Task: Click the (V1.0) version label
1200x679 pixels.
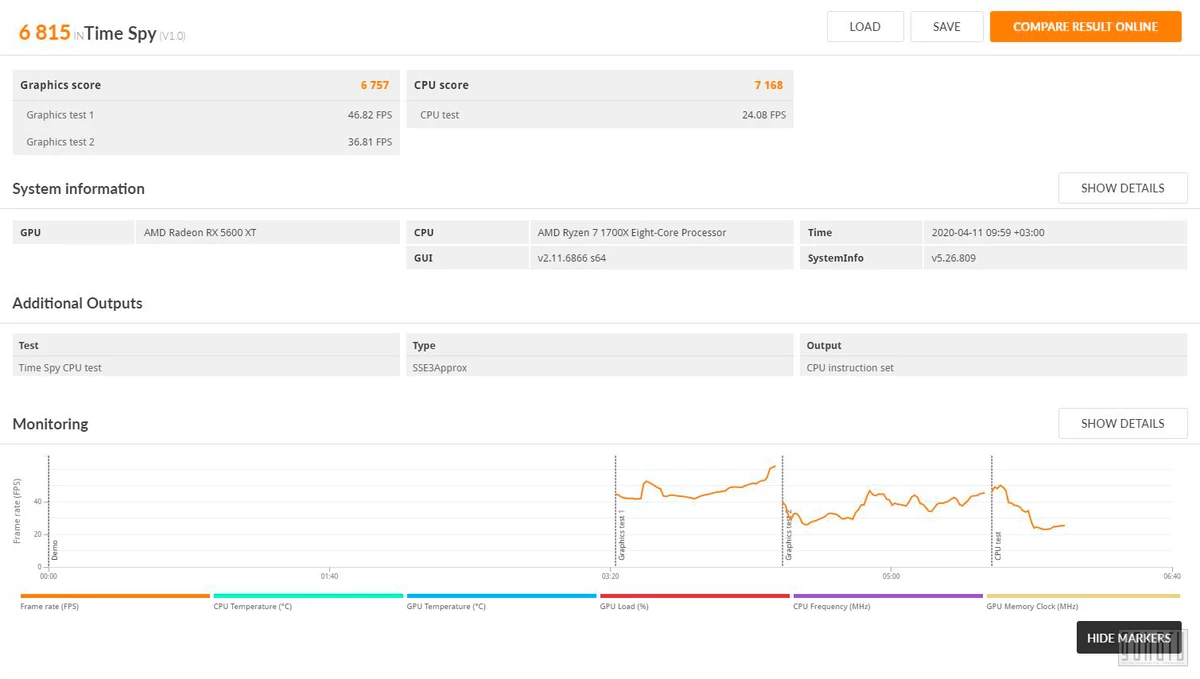Action: tap(172, 36)
